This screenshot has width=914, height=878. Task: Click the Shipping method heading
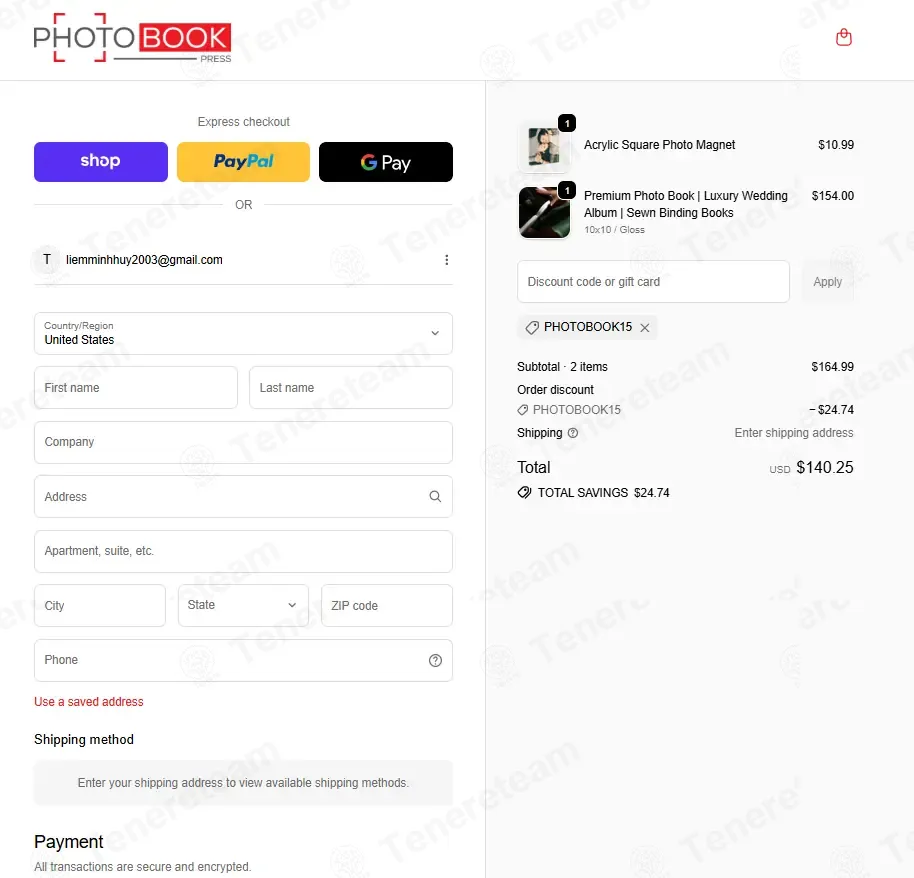[84, 739]
